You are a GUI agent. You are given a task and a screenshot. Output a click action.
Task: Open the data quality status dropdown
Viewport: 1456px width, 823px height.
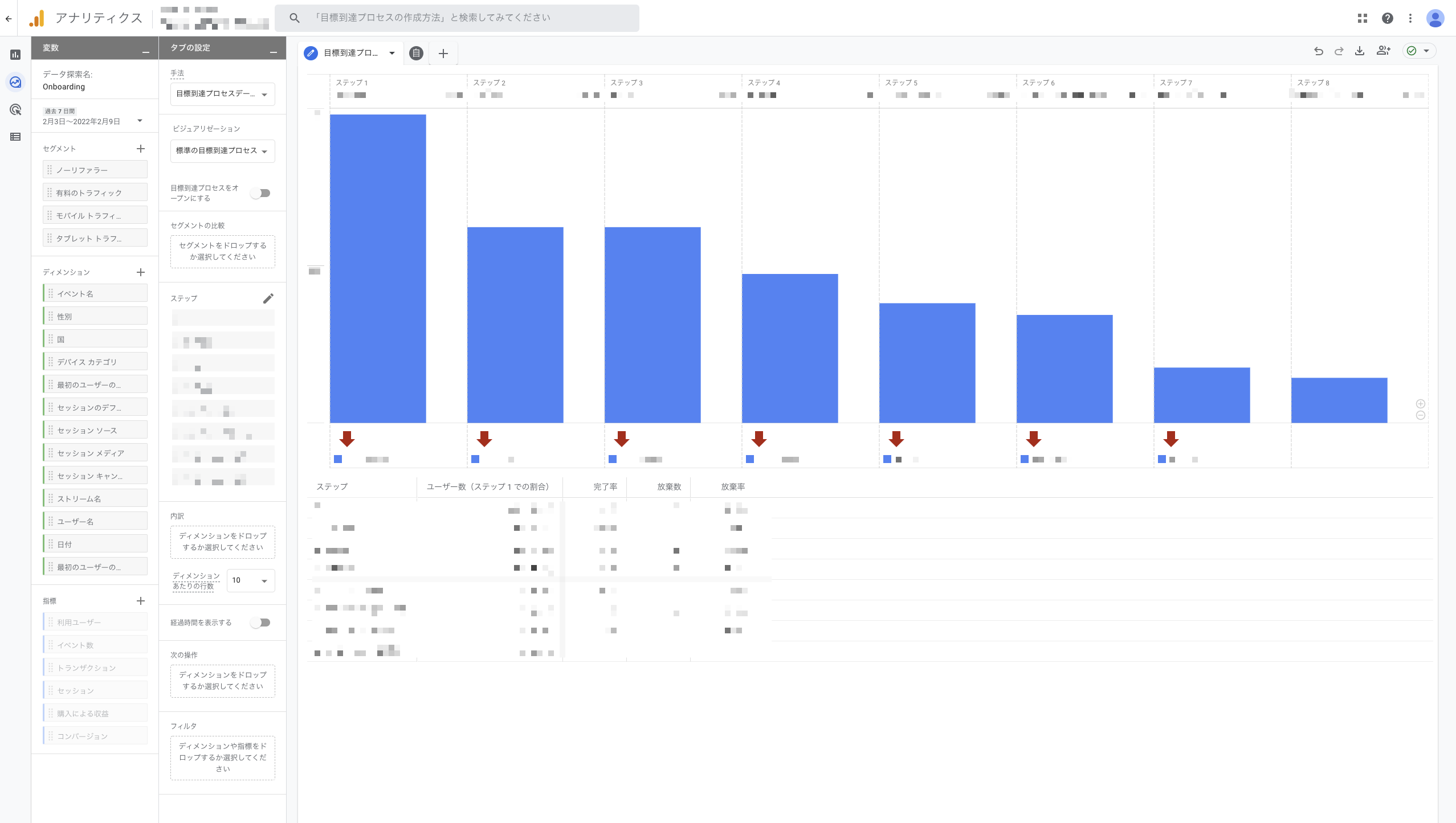click(1419, 51)
